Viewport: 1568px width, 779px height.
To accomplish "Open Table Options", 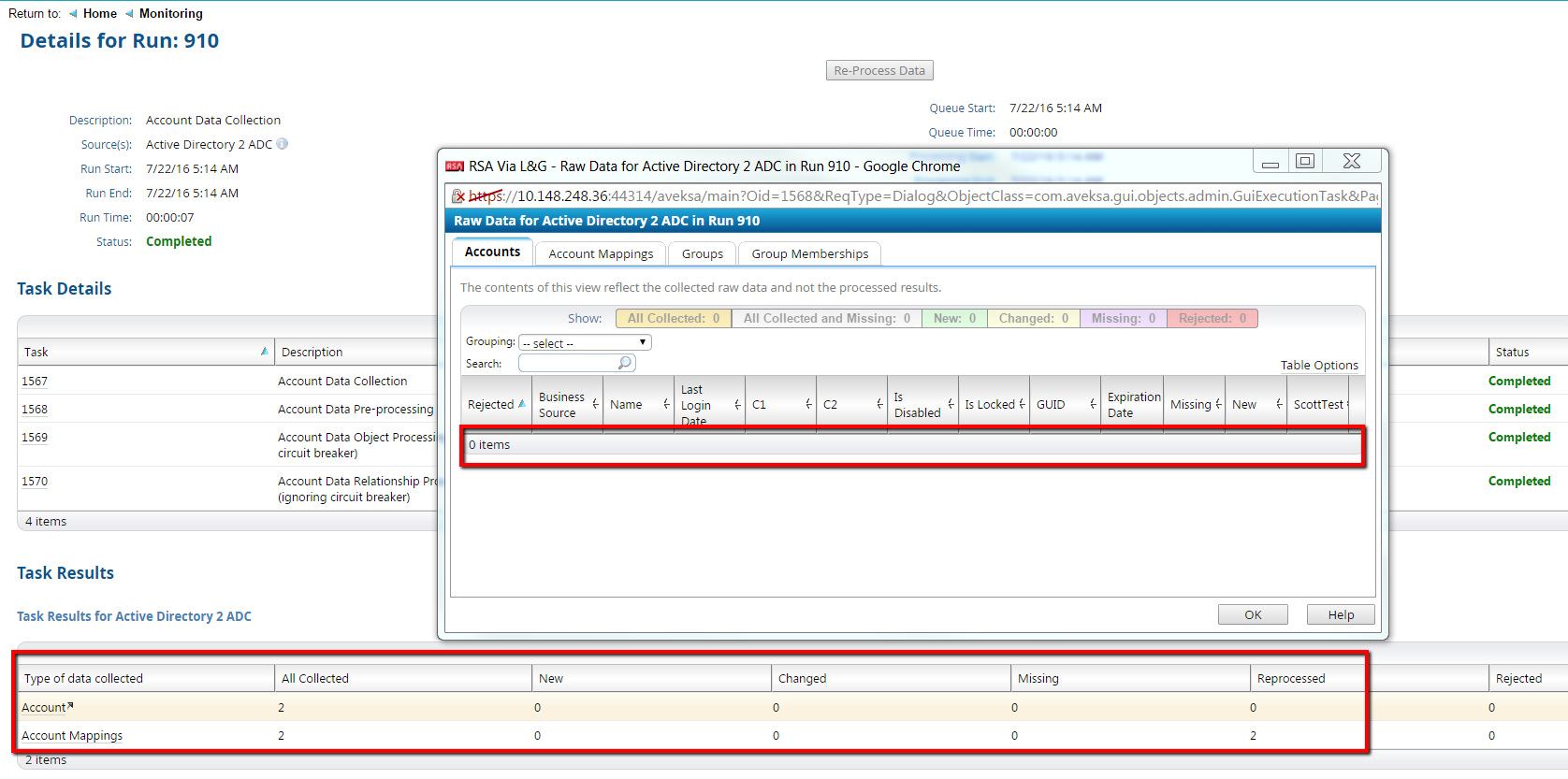I will [x=1318, y=366].
